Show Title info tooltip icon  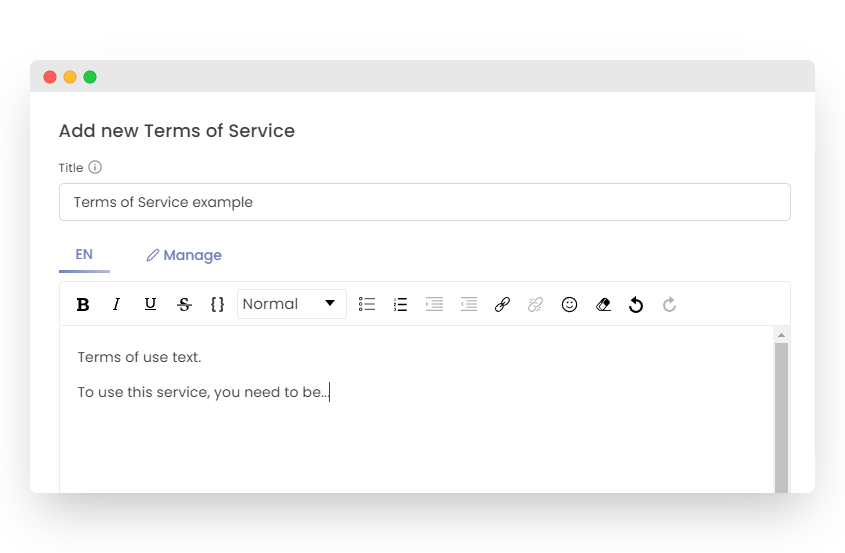pyautogui.click(x=95, y=168)
